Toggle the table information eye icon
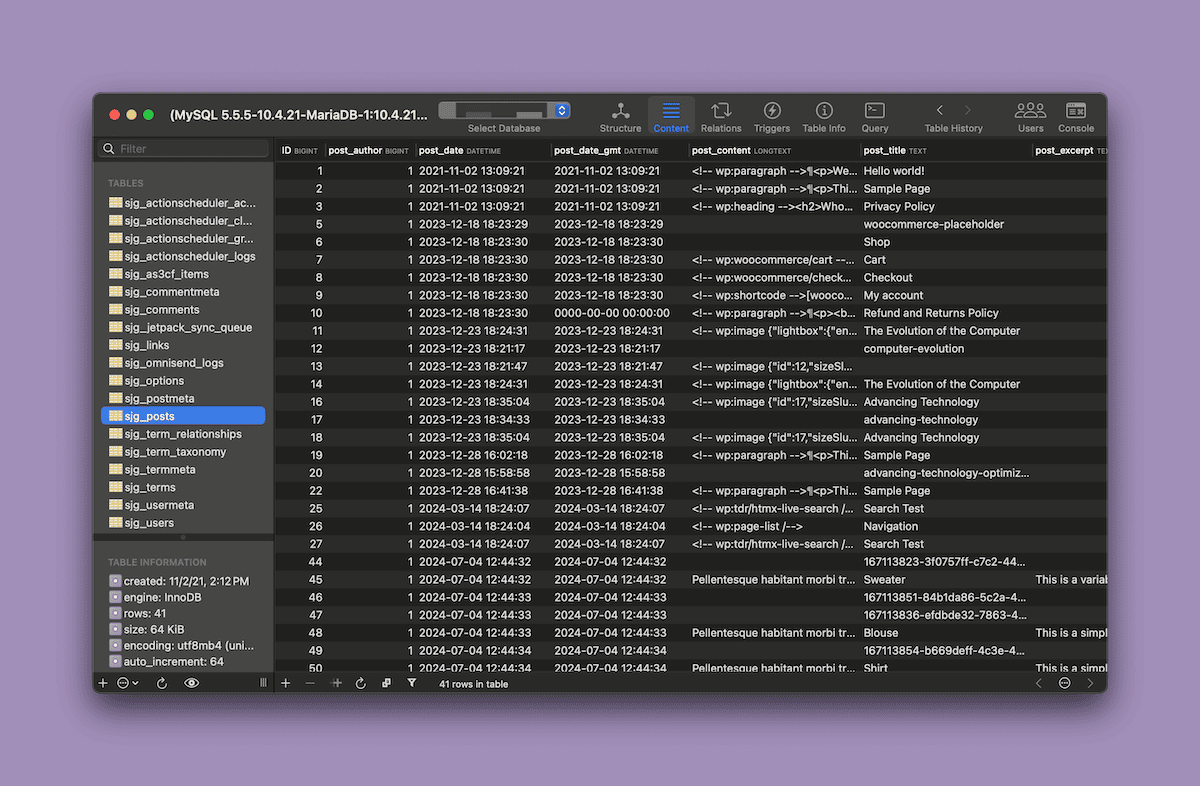The width and height of the screenshot is (1200, 786). point(192,683)
